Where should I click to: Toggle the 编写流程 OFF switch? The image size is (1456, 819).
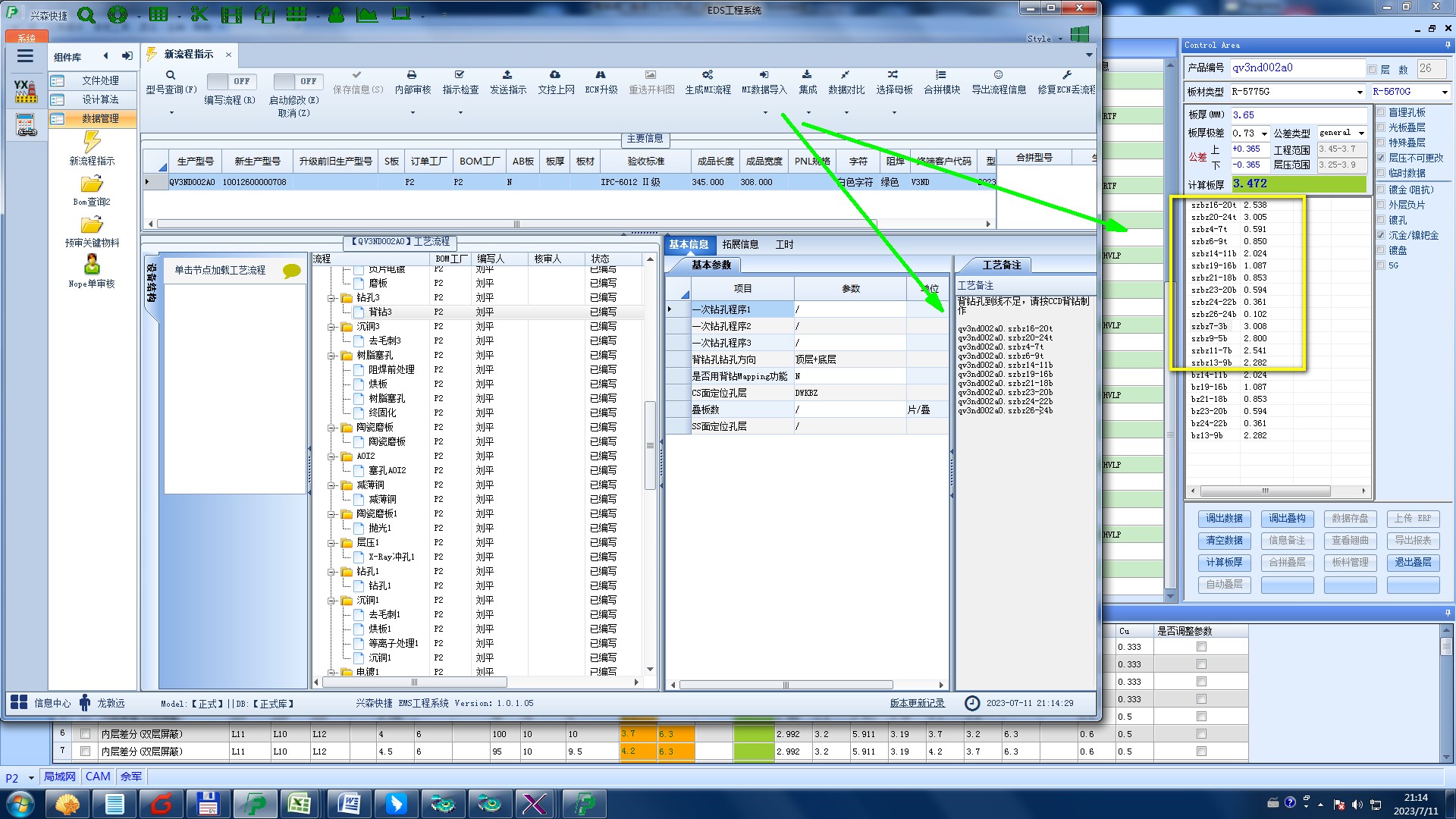tap(231, 81)
